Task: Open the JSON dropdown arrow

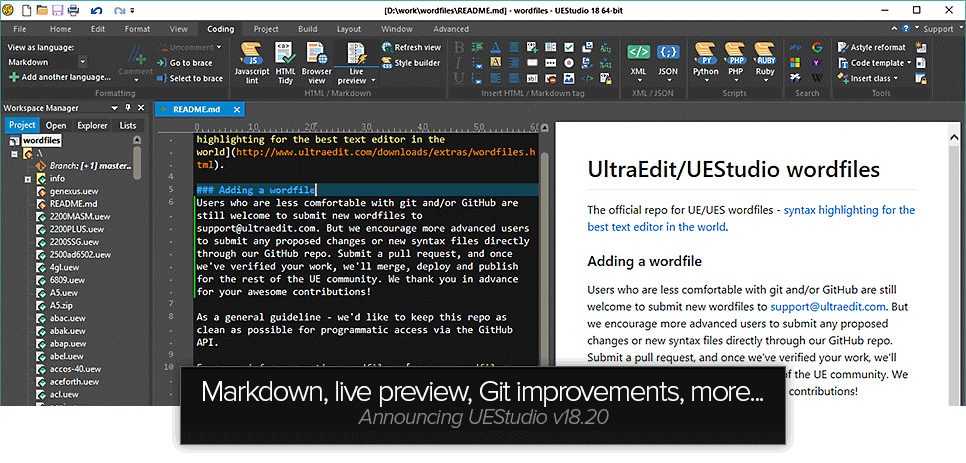Action: (x=668, y=80)
